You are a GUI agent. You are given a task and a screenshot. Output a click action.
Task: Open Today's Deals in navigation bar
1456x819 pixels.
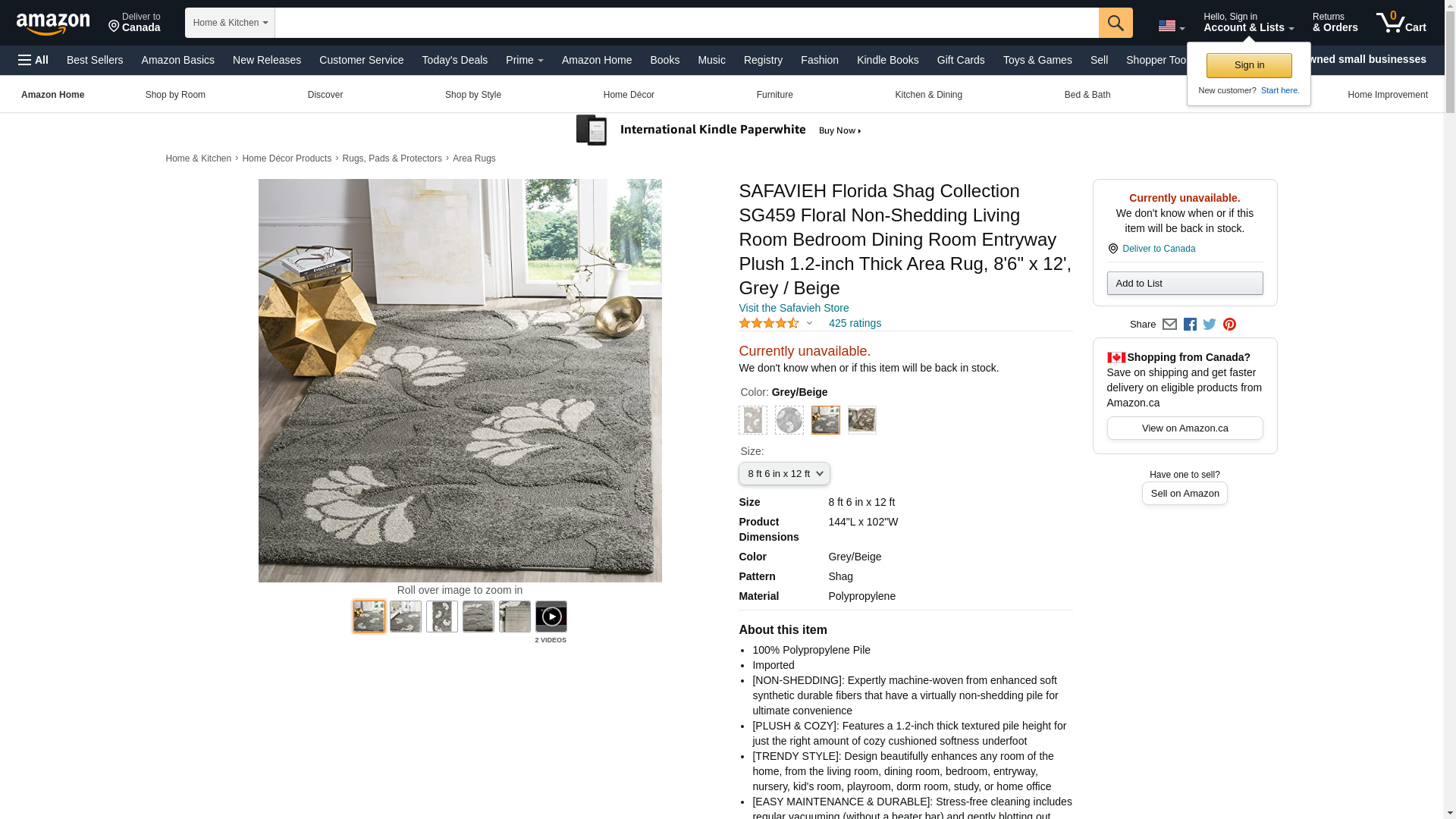pos(455,60)
